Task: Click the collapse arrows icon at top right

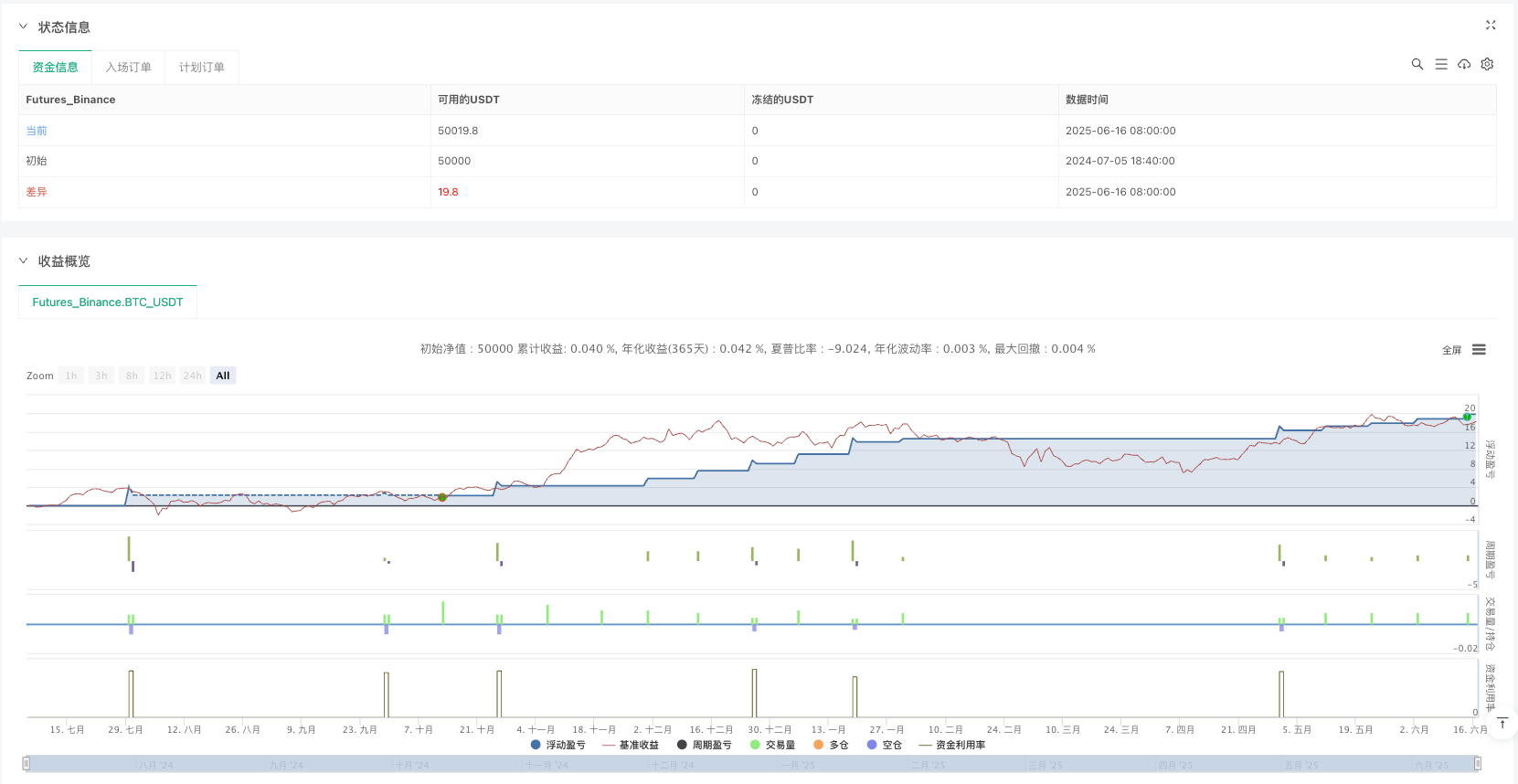Action: point(1491,26)
